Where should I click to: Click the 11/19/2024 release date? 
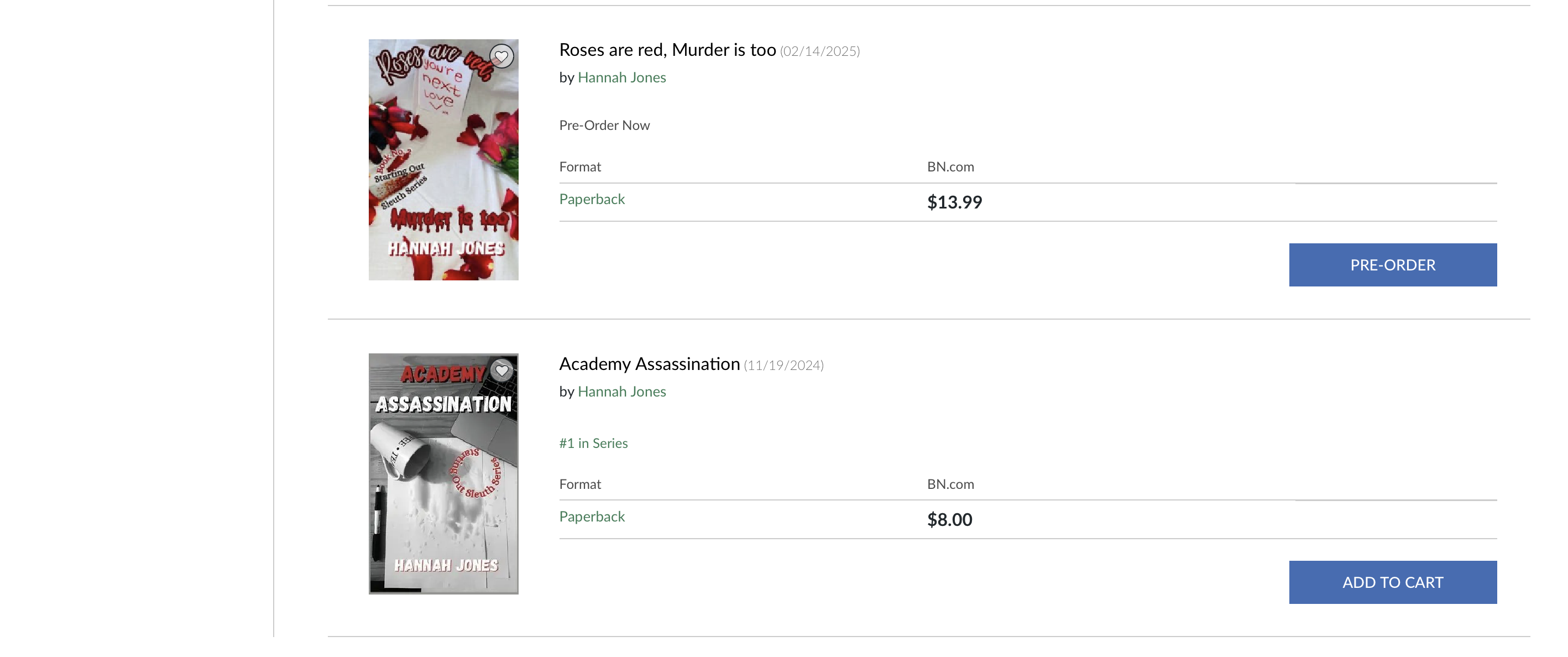pyautogui.click(x=783, y=366)
